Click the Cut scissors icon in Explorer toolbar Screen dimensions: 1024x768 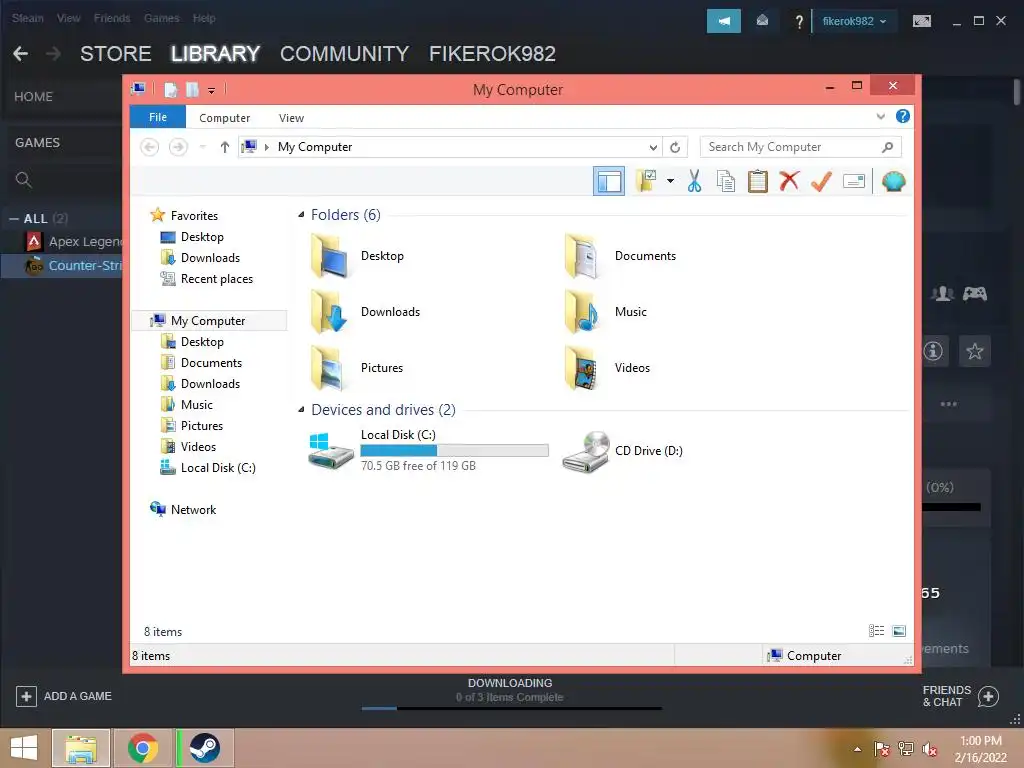pyautogui.click(x=694, y=181)
